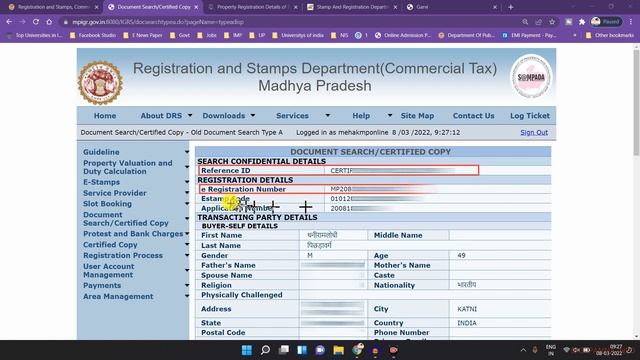Viewport: 640px width, 360px height.
Task: Open the Universitys of india bookmark folder
Action: pos(298,36)
